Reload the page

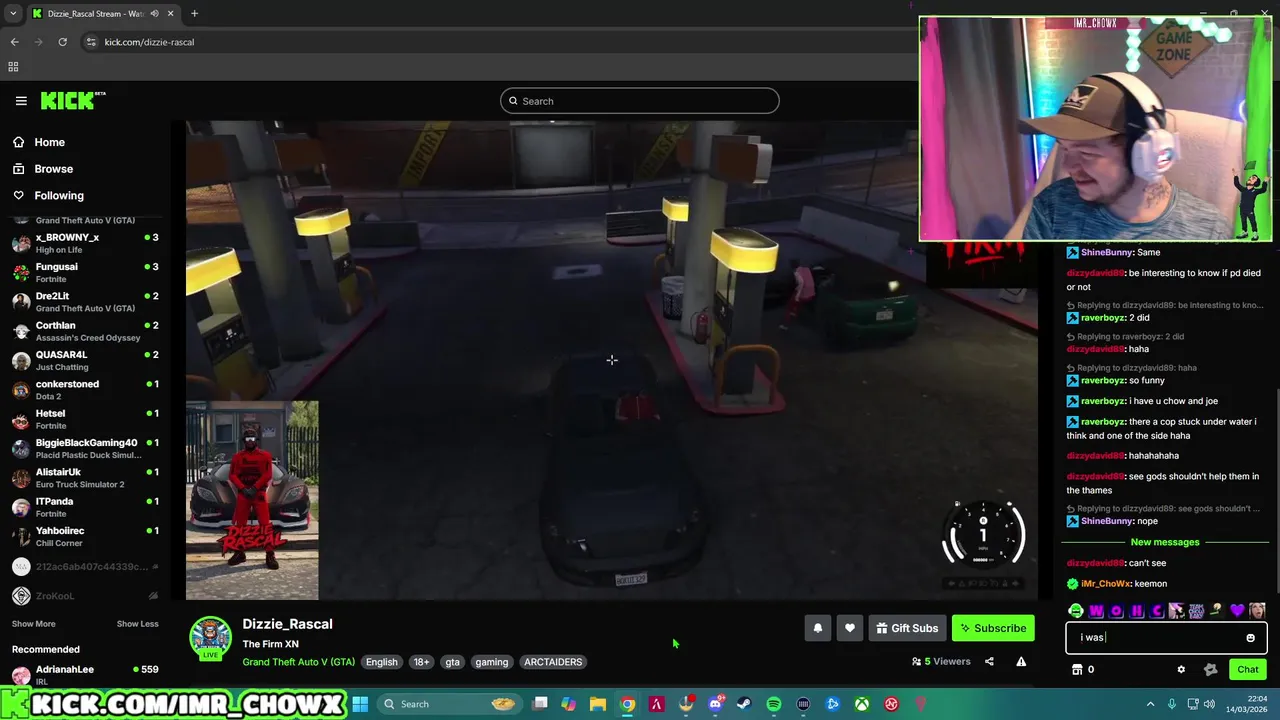point(62,42)
